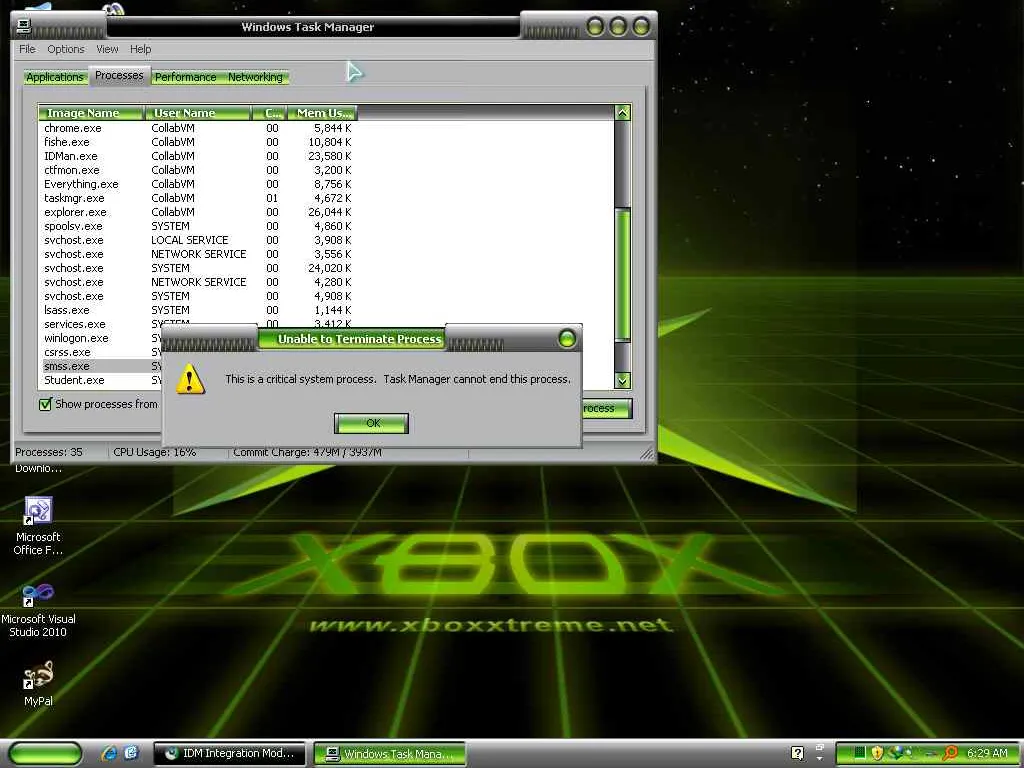Image resolution: width=1024 pixels, height=768 pixels.
Task: Click the yellow security shield tray icon
Action: pos(877,753)
